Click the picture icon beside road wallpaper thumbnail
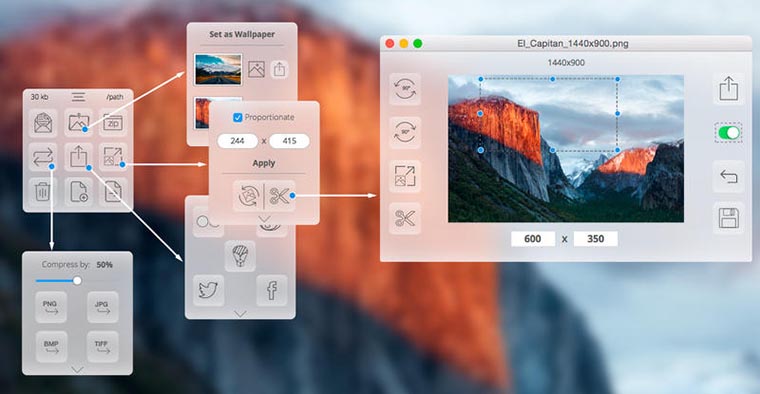Image resolution: width=760 pixels, height=394 pixels. tap(256, 69)
